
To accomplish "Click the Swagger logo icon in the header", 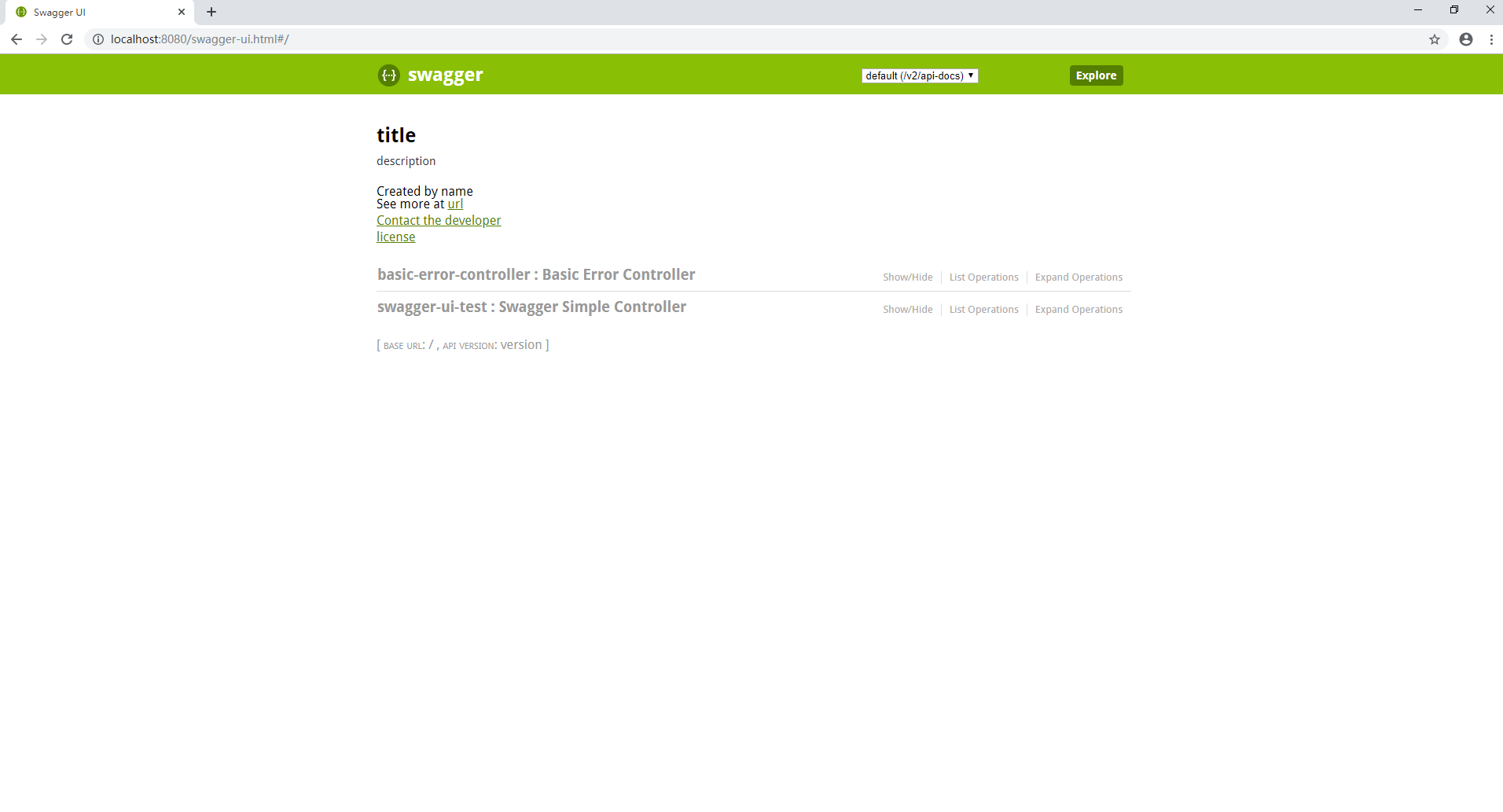I will click(389, 75).
